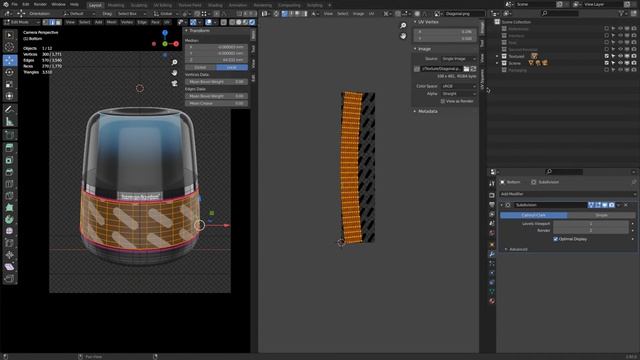
Task: Toggle Subdivision modifier render display
Action: (x=611, y=205)
